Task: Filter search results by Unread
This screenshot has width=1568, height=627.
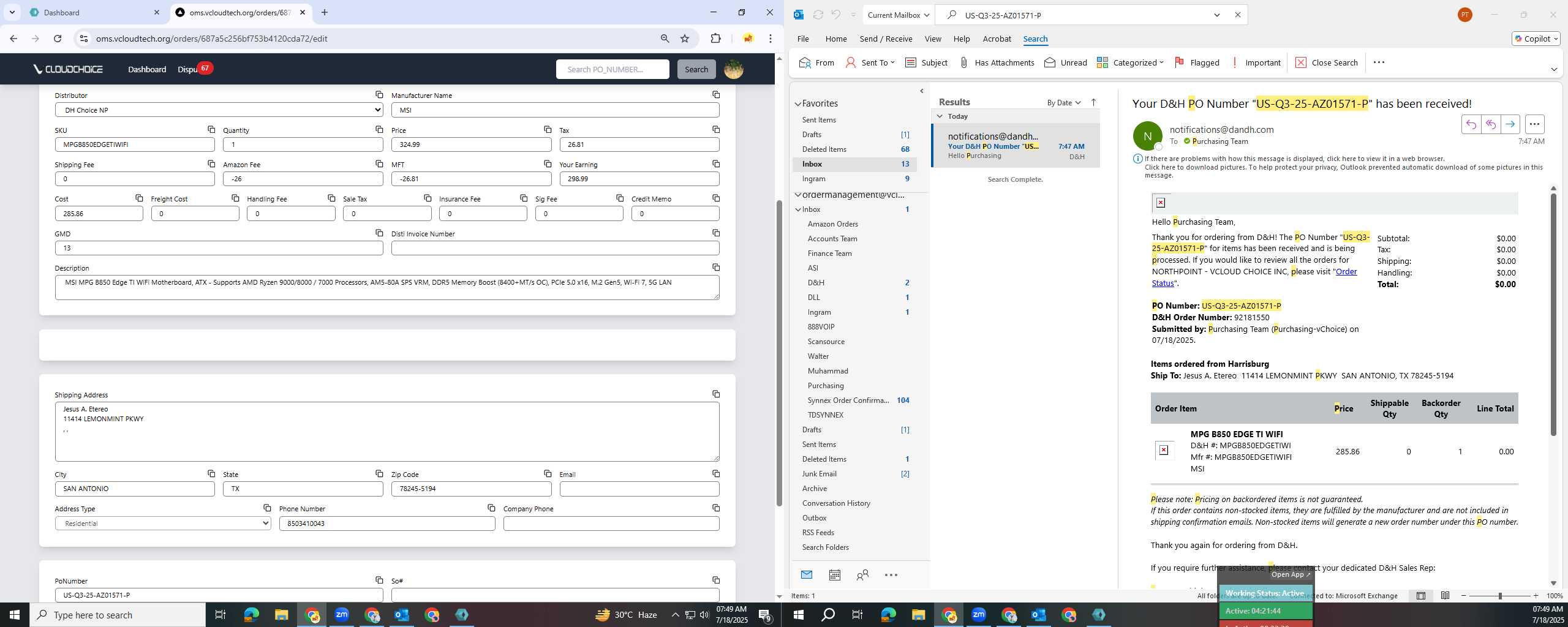Action: tap(1066, 62)
